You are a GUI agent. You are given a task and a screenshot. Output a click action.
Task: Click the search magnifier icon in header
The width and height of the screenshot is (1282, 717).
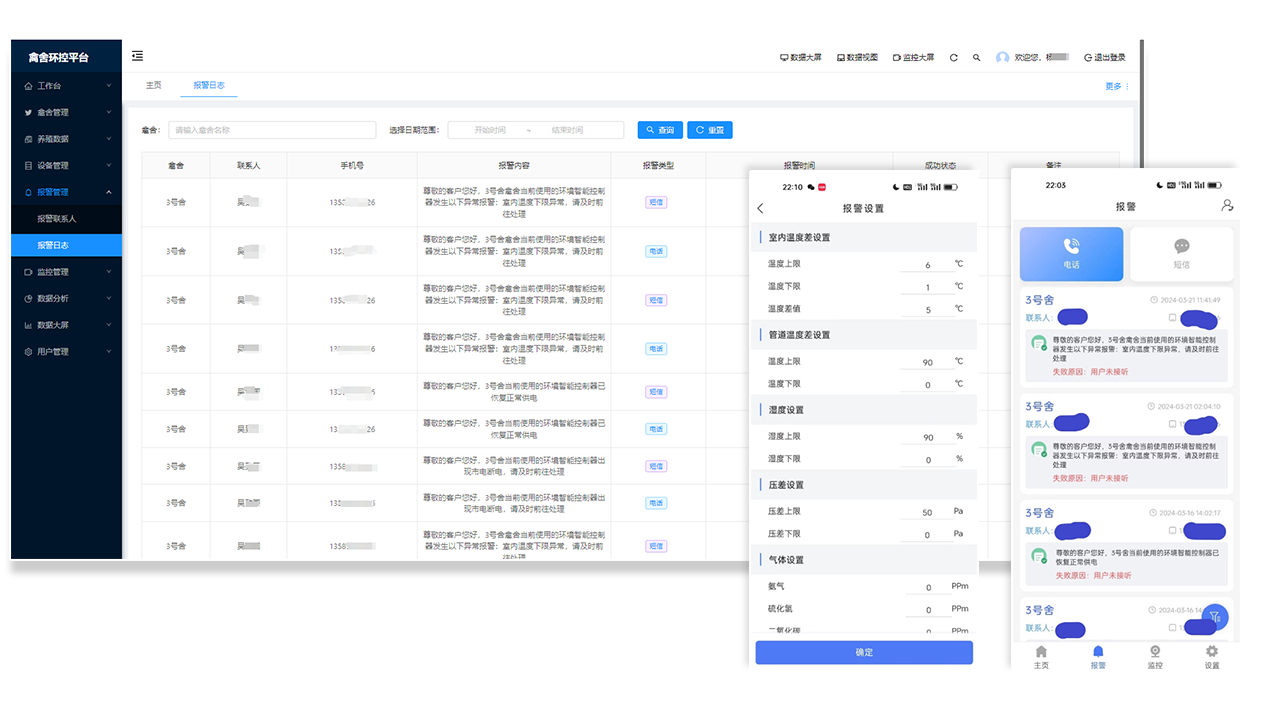tap(977, 58)
